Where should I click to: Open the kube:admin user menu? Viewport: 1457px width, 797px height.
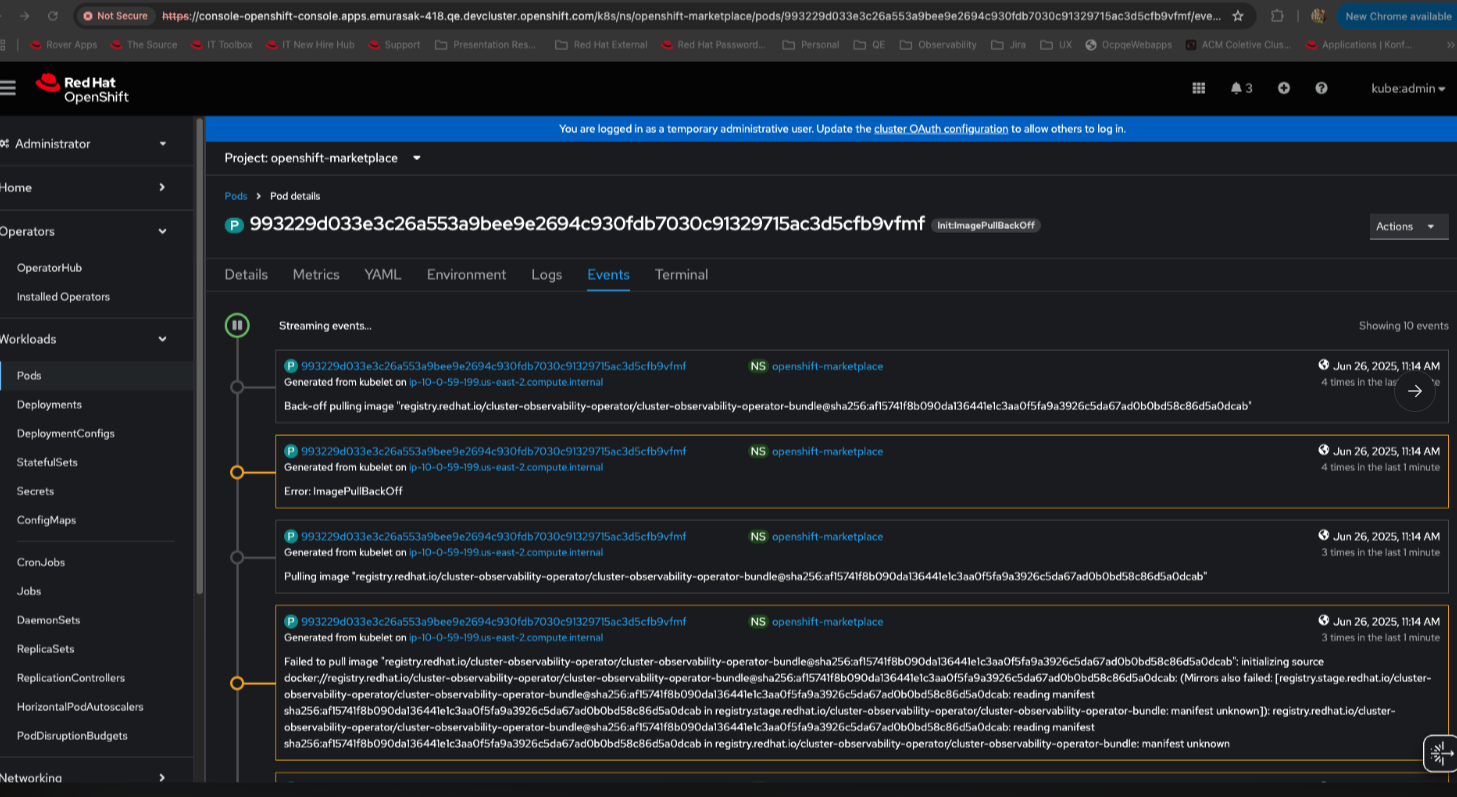[x=1408, y=88]
